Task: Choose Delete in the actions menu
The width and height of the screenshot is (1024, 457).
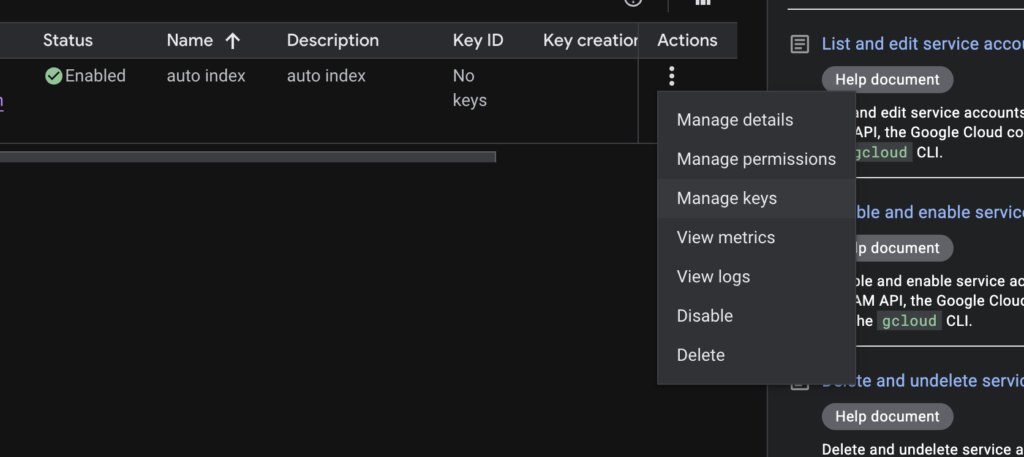Action: (x=700, y=355)
